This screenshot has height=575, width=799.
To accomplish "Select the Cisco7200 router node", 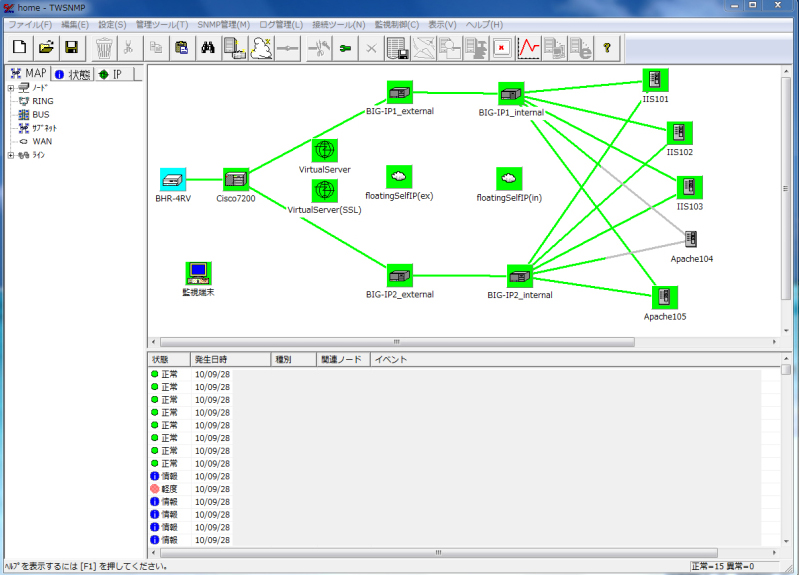I will tap(235, 180).
